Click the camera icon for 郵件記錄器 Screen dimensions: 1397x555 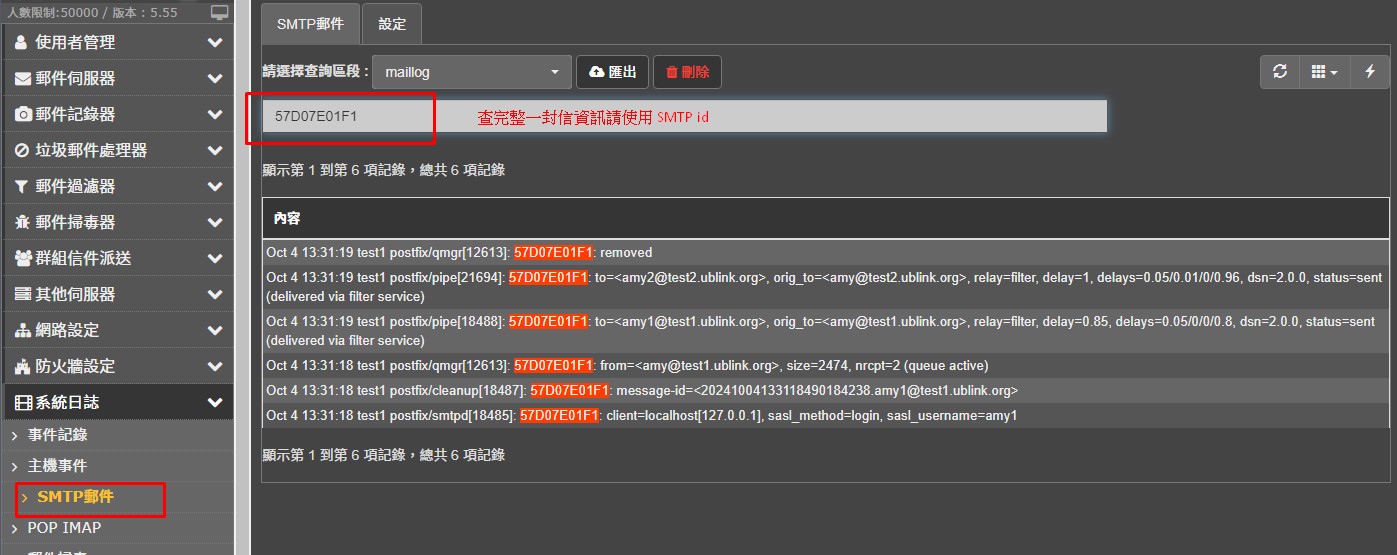tap(23, 114)
